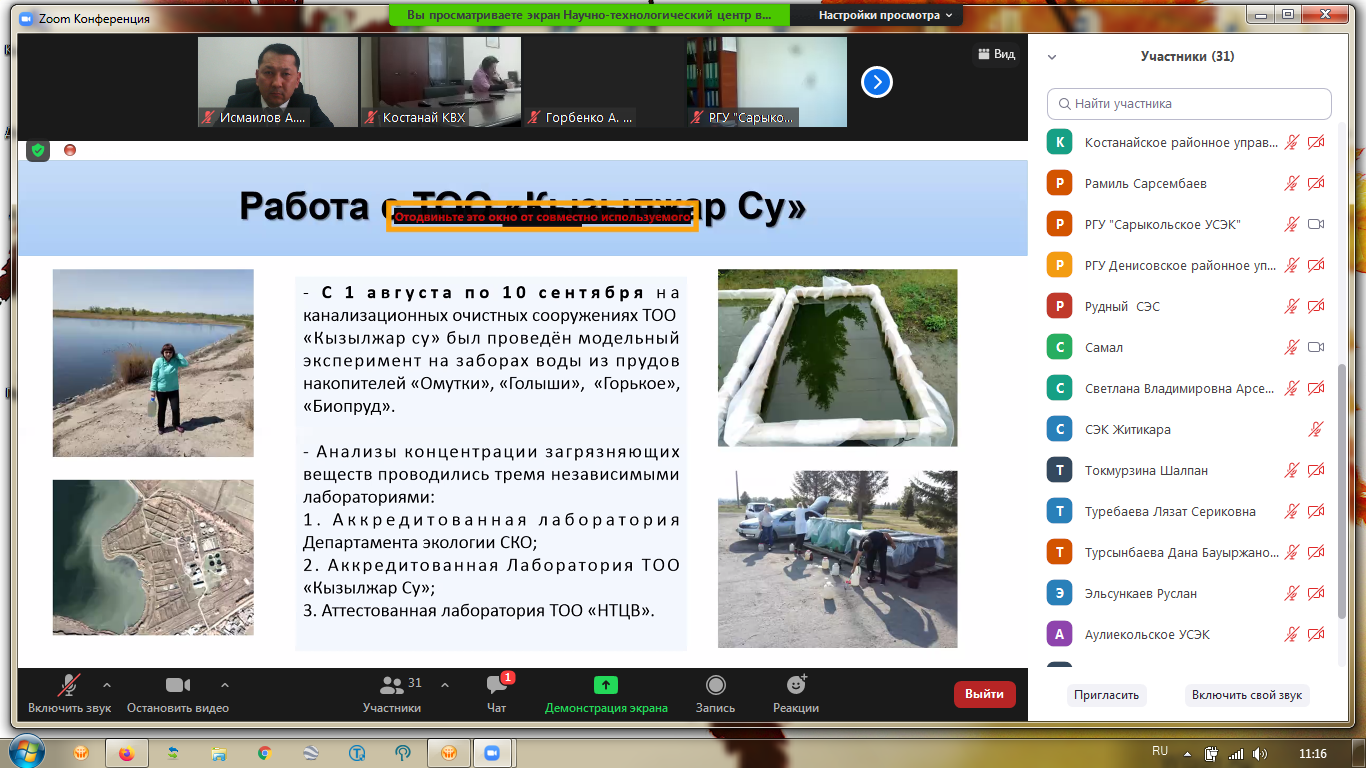Click participant name Туребаева Лязат Сериковна
1366x768 pixels.
coord(1171,511)
